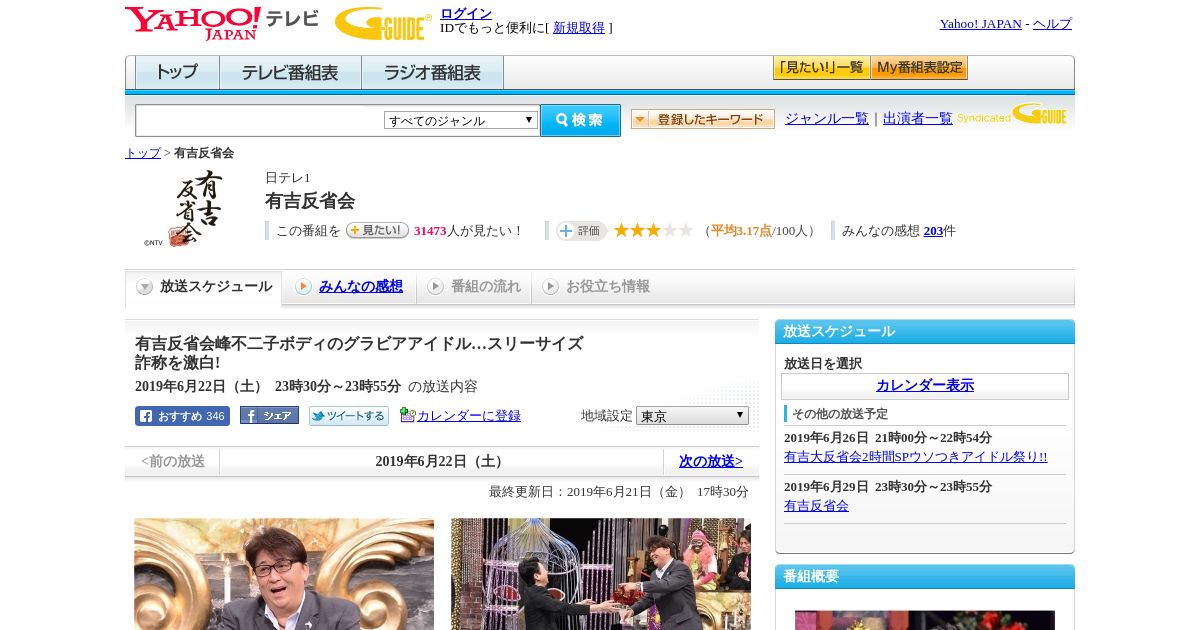The image size is (1200, 630).
Task: Focus the search keyword input field
Action: pyautogui.click(x=260, y=120)
